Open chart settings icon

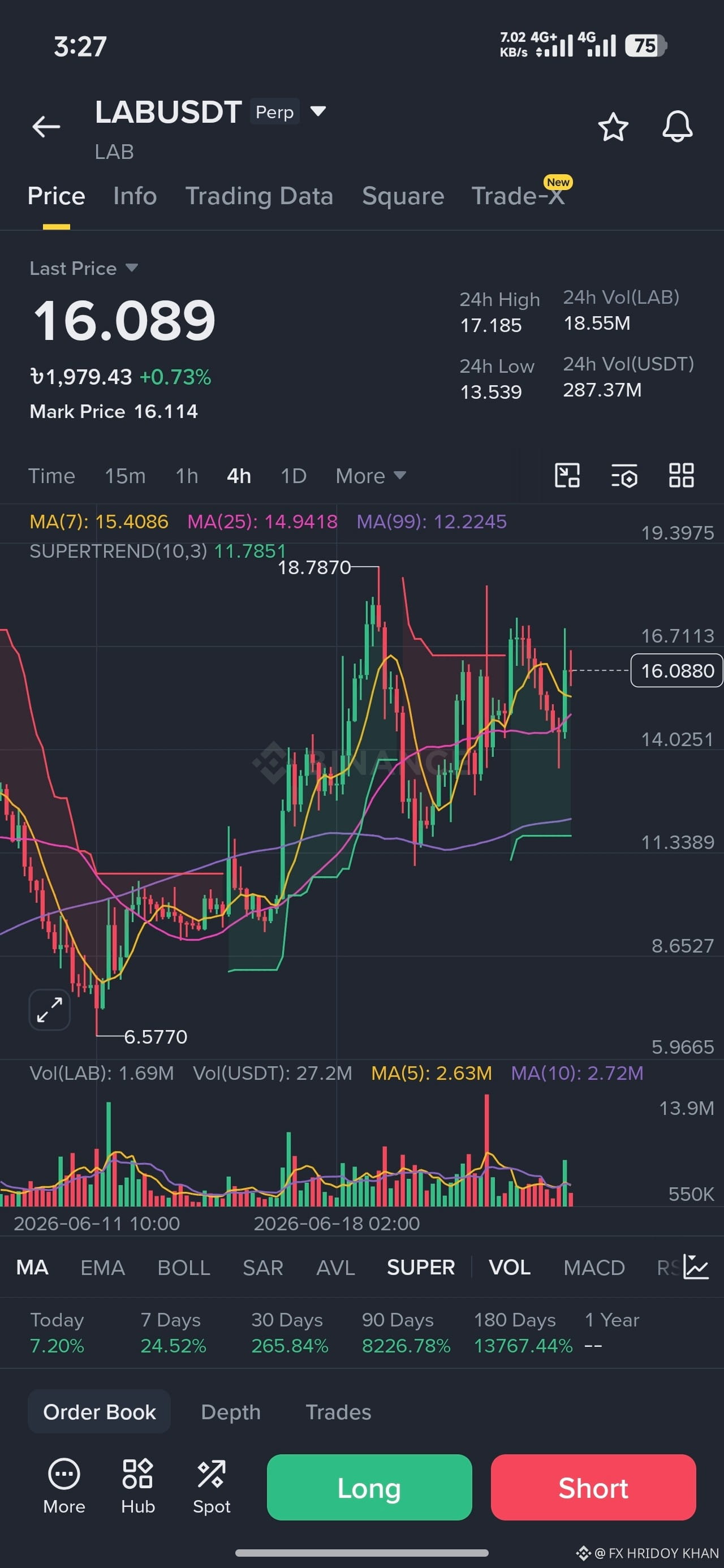tap(624, 475)
